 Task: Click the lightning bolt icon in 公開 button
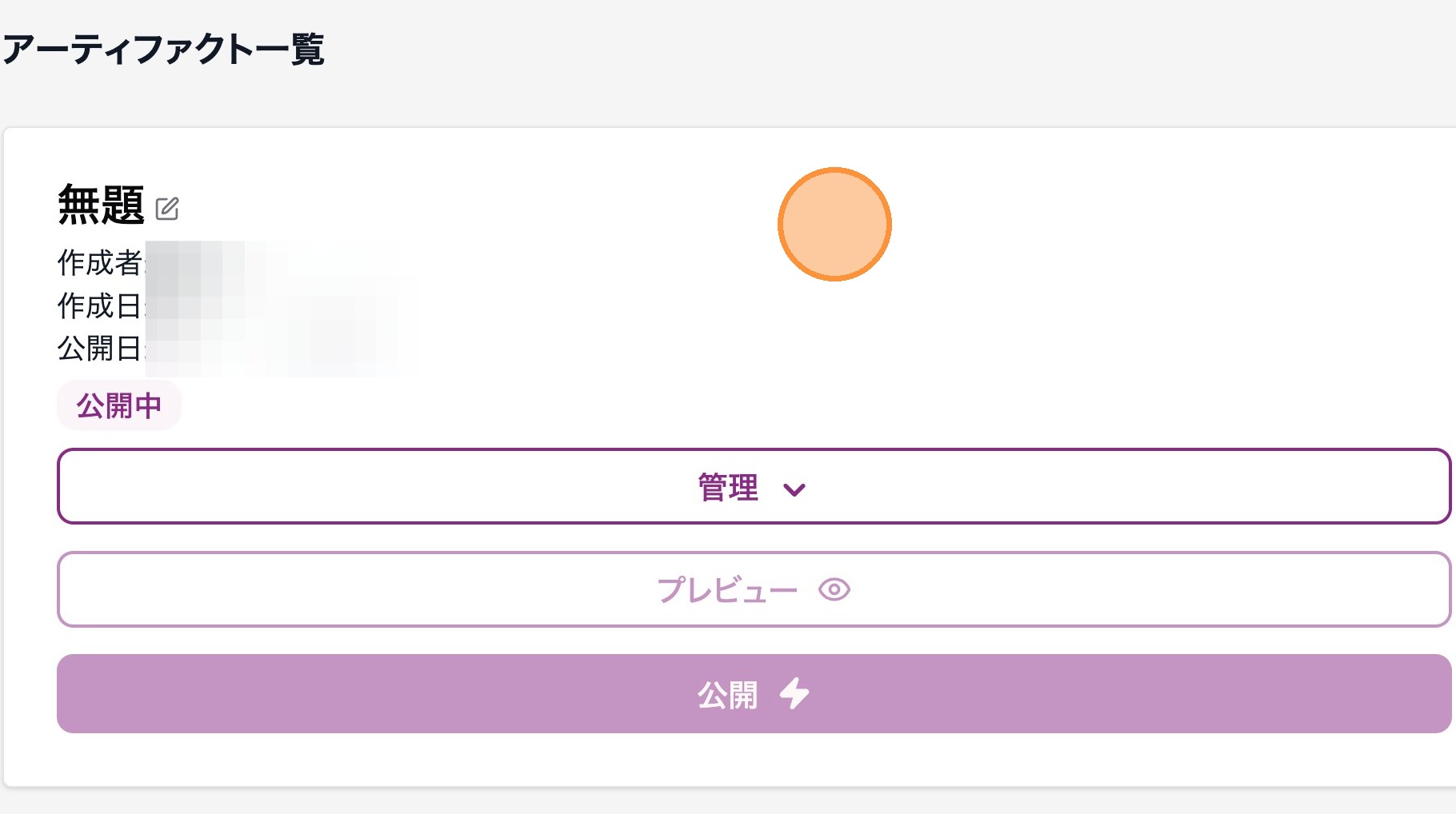click(x=794, y=694)
